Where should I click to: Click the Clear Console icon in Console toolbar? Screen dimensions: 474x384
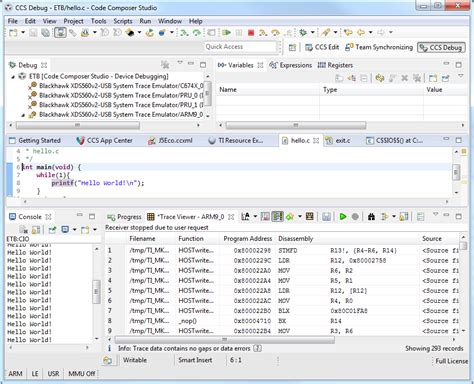coord(24,230)
